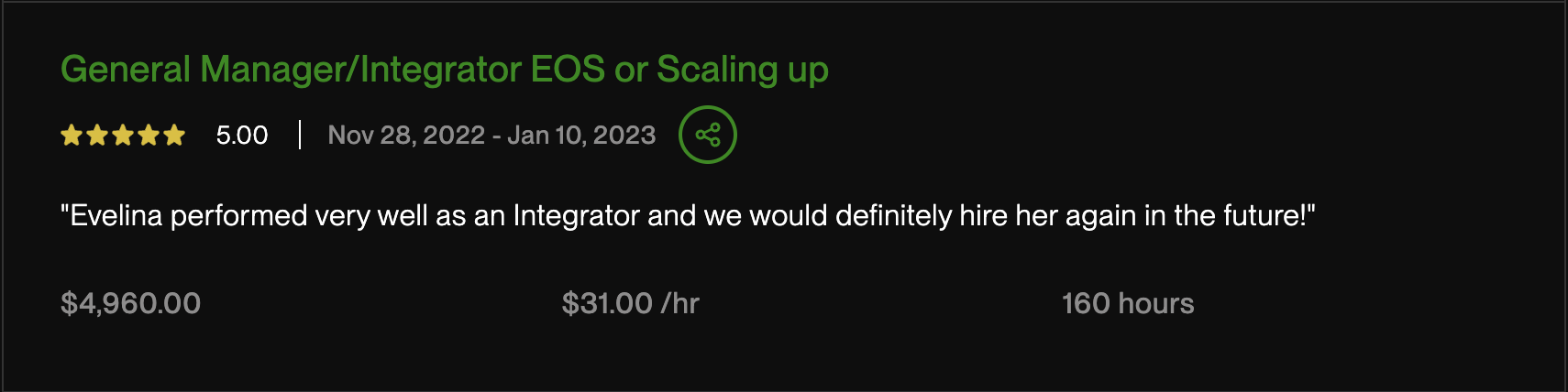Click the second yellow rating star
1568x392 pixels.
click(x=97, y=136)
